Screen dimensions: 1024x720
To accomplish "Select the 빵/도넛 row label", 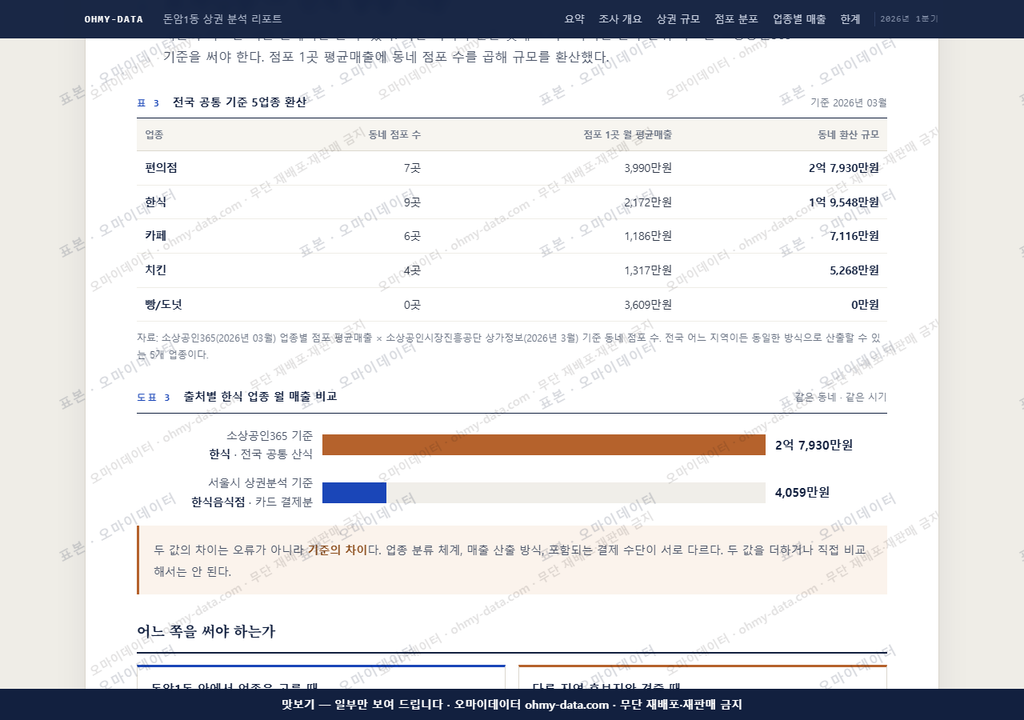I will 163,305.
